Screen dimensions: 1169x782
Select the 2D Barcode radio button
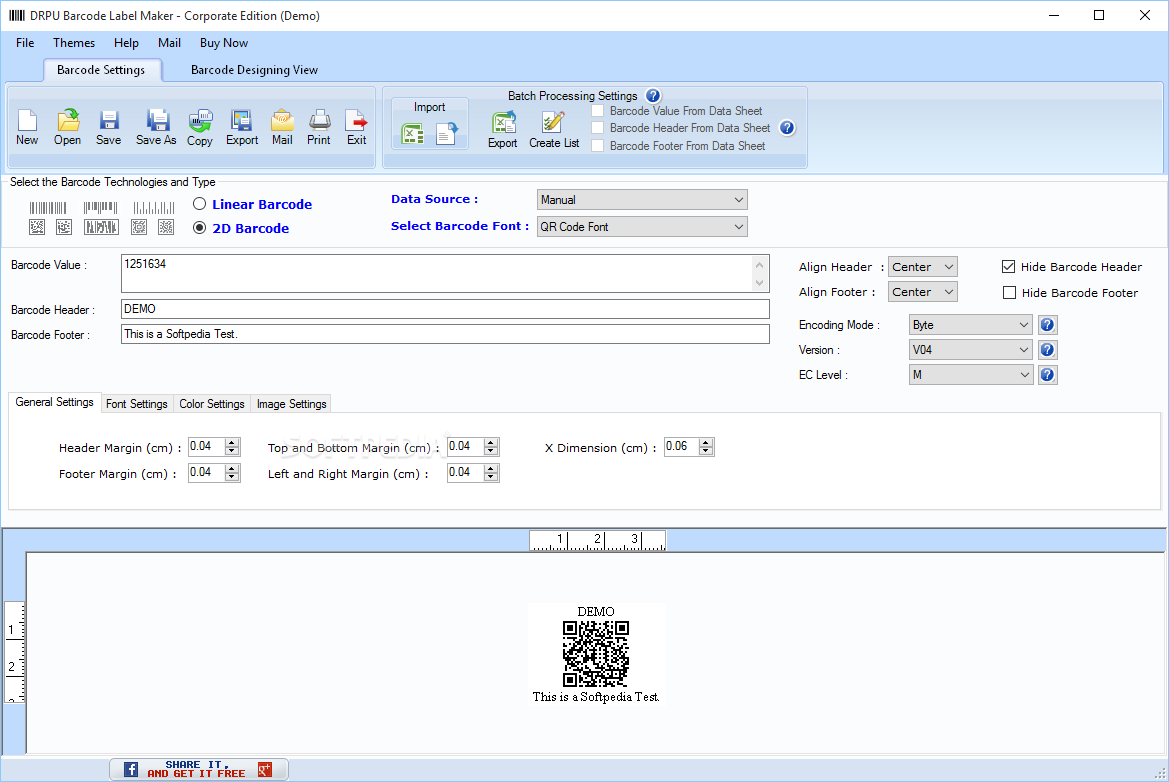coord(199,228)
